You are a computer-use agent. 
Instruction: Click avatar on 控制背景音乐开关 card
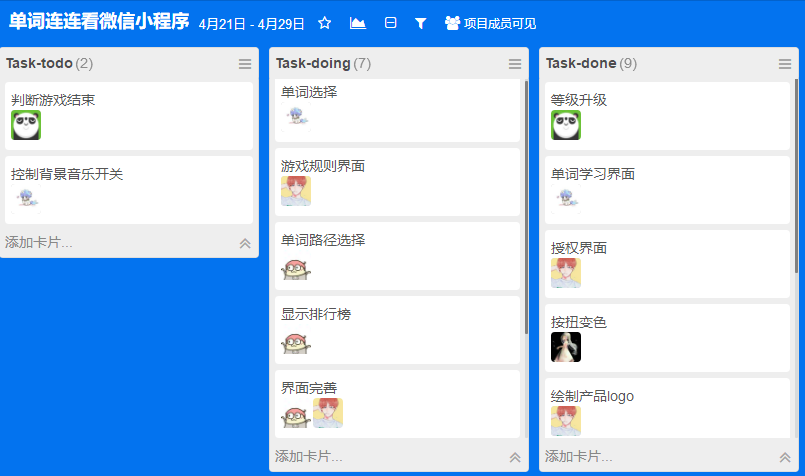(x=26, y=199)
